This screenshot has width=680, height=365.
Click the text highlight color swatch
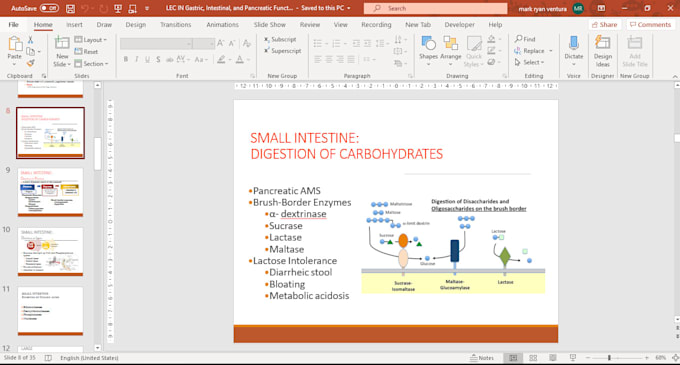pos(221,59)
